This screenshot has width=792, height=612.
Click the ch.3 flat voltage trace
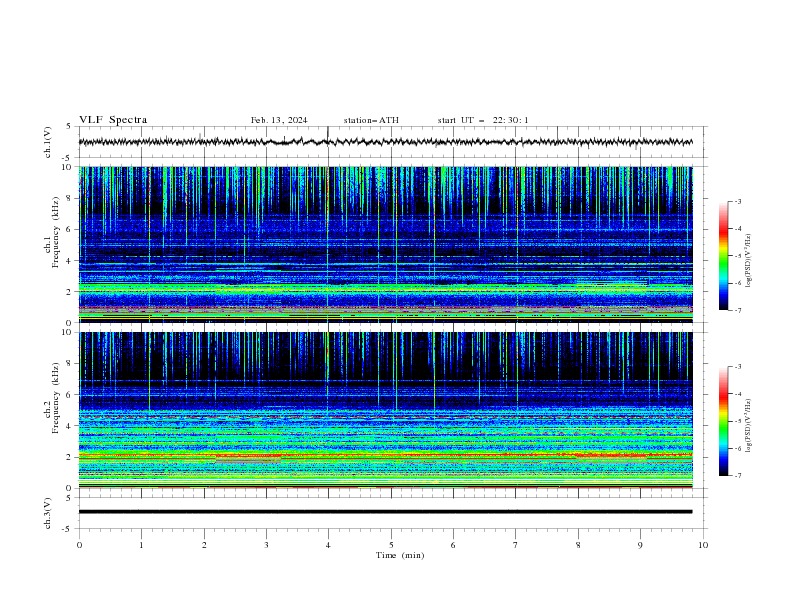tap(386, 512)
